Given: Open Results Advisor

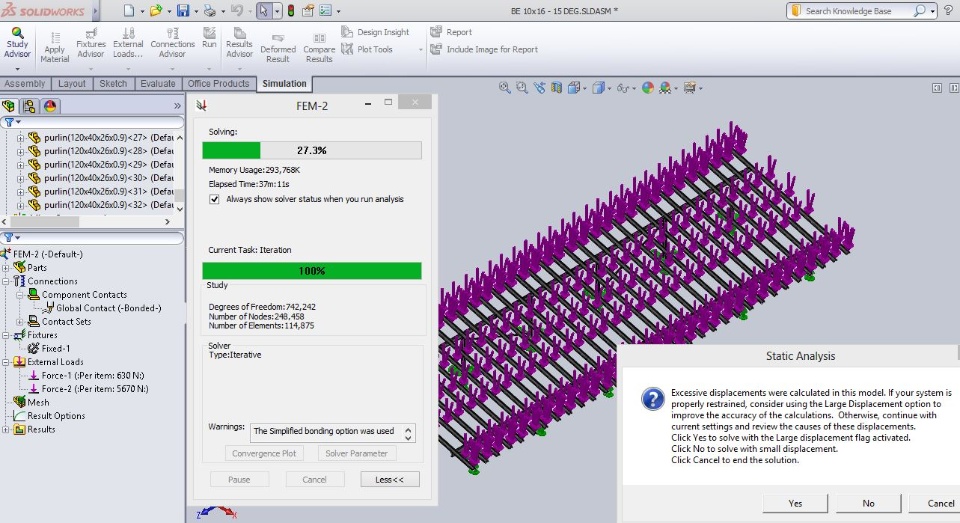Looking at the screenshot, I should [239, 43].
